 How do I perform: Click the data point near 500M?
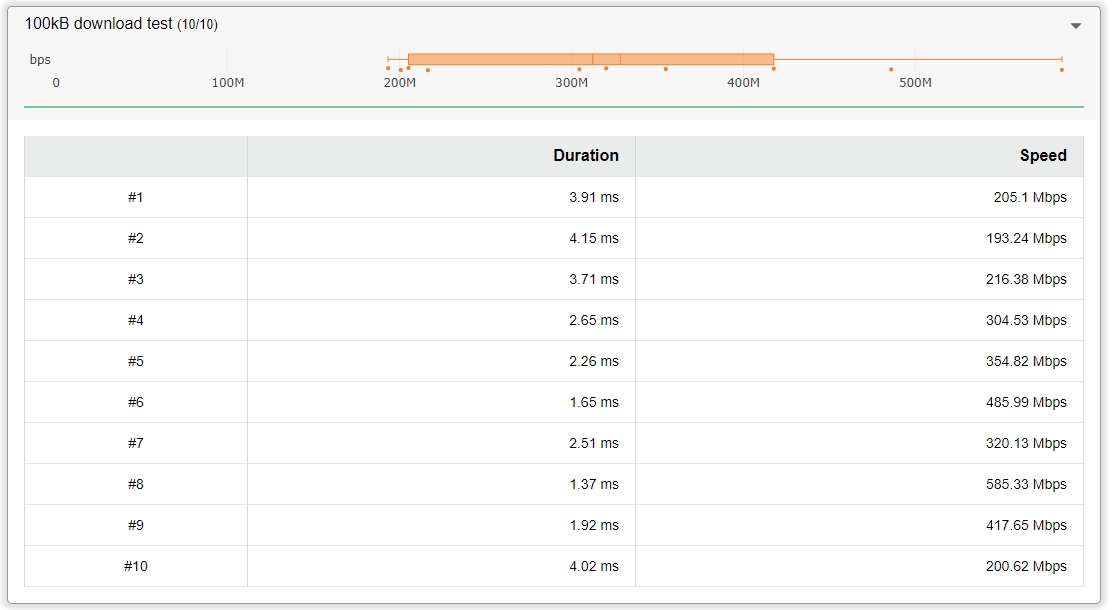pyautogui.click(x=891, y=70)
